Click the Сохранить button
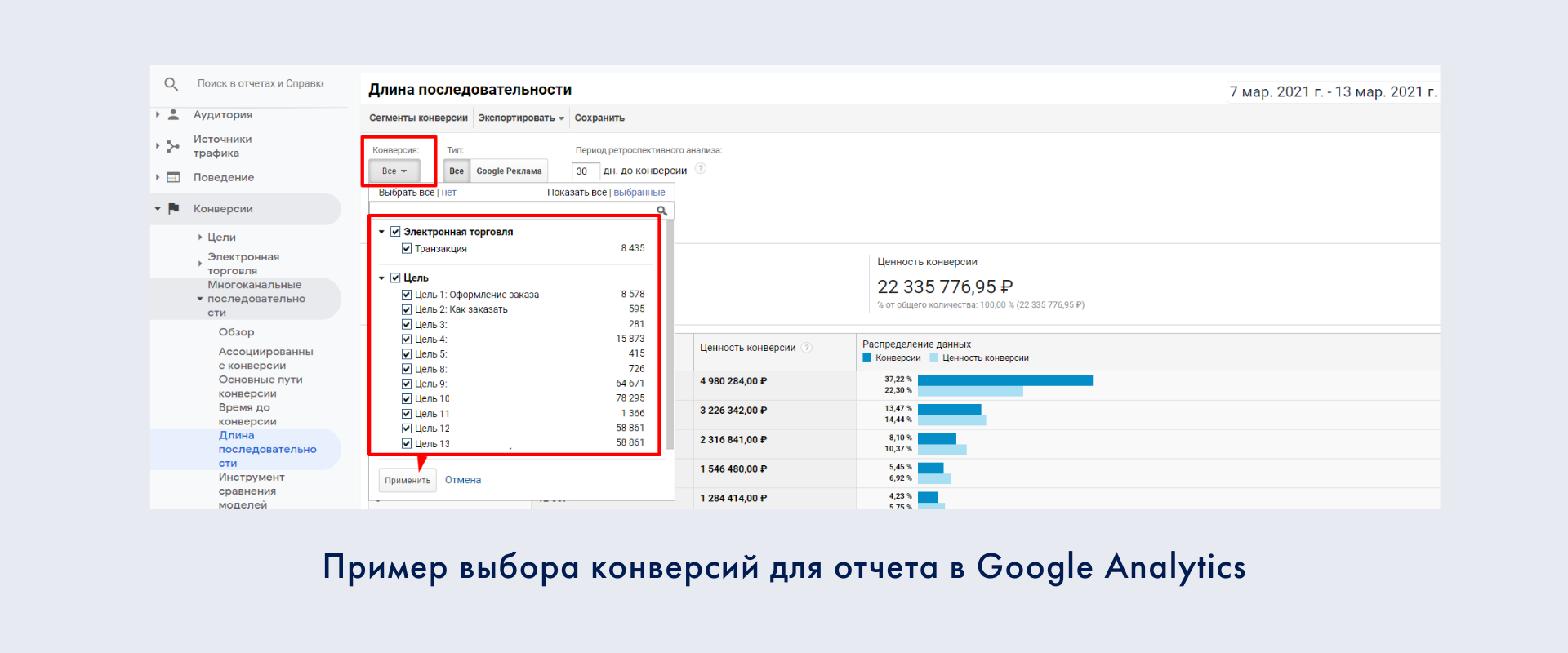The width and height of the screenshot is (1568, 653). pos(599,118)
